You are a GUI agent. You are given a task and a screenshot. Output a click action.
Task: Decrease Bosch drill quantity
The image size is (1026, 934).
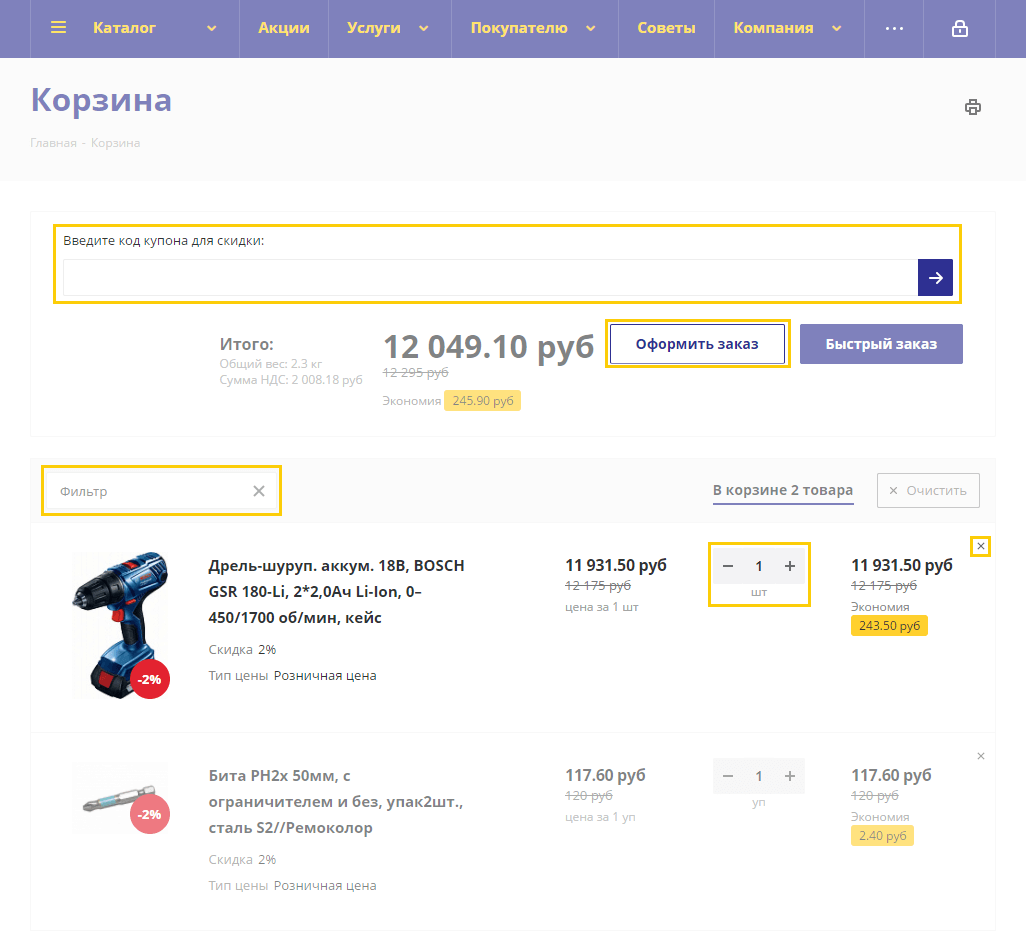(728, 567)
